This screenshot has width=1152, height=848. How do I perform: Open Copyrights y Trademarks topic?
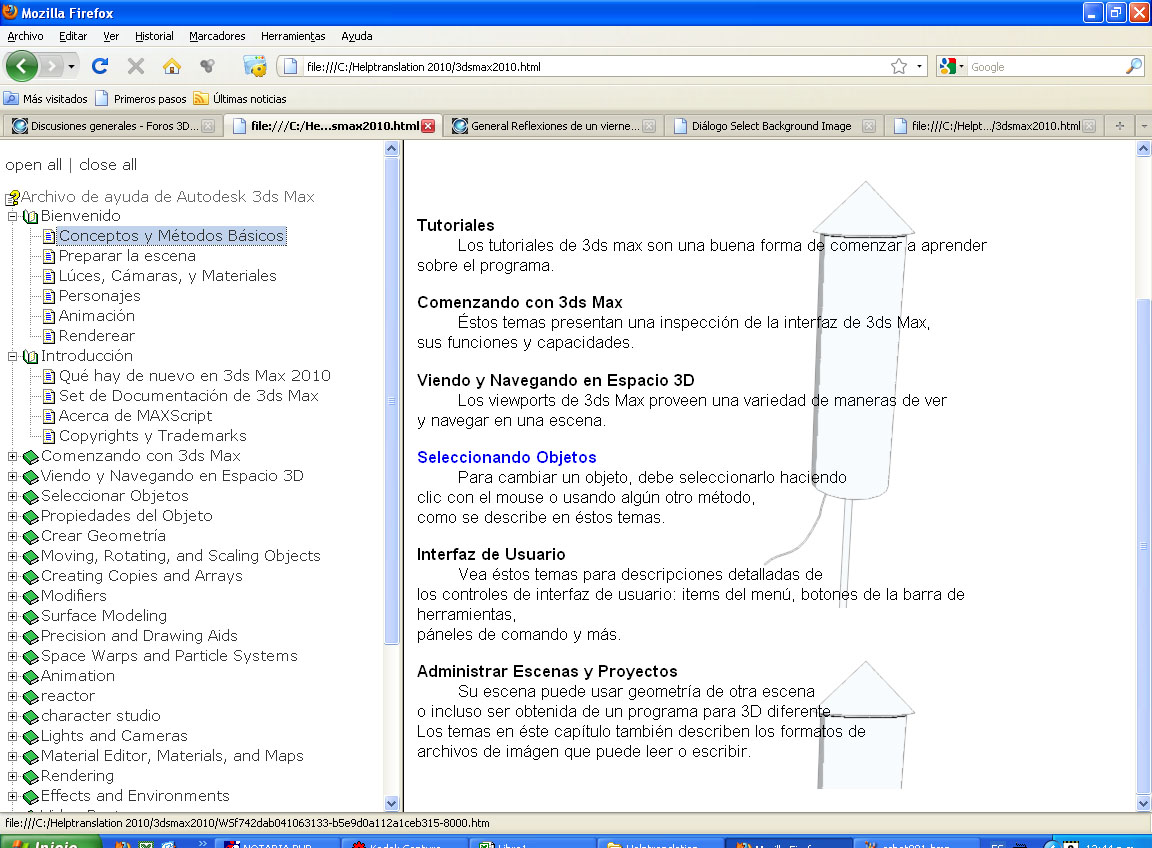click(x=152, y=436)
